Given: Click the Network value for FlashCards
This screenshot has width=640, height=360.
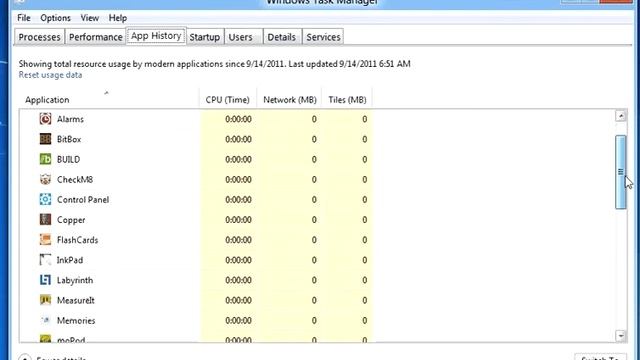Looking at the screenshot, I should (314, 240).
